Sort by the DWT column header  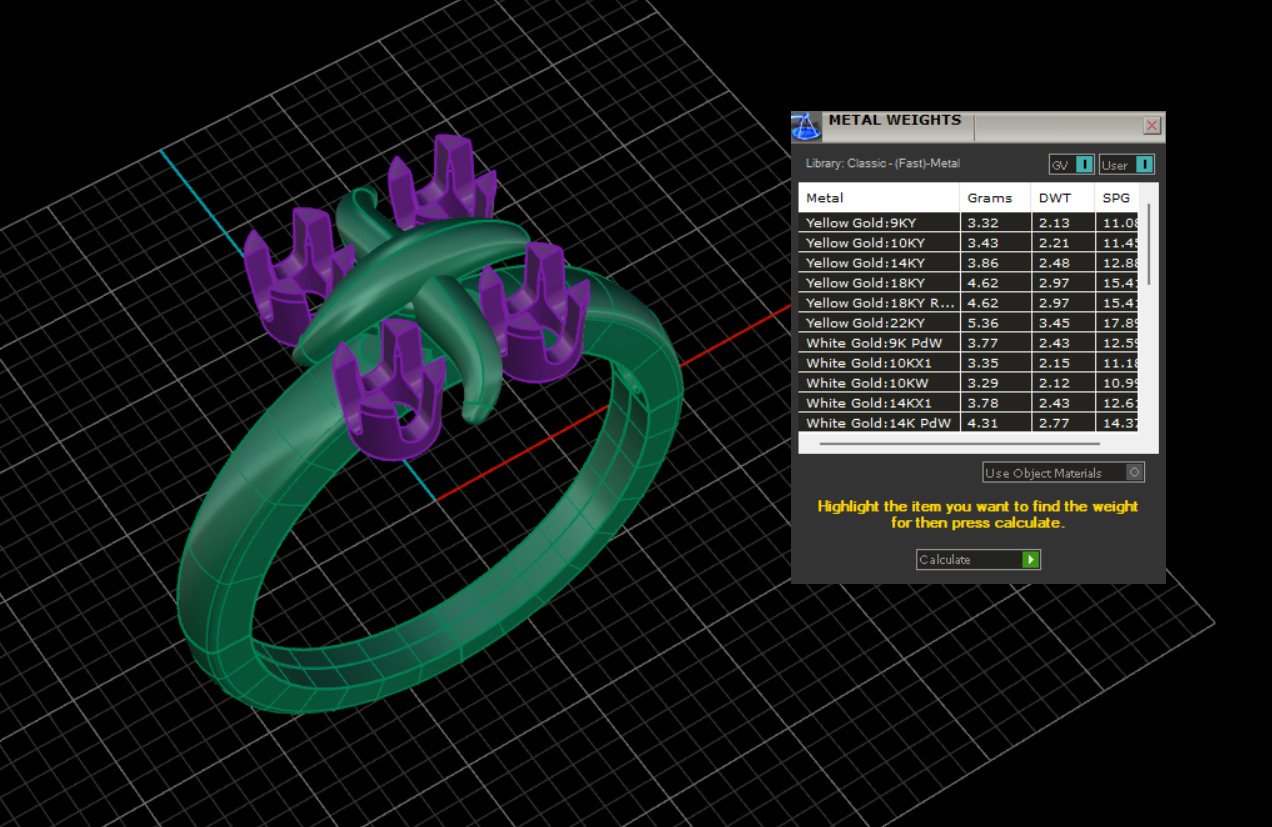[x=1062, y=198]
